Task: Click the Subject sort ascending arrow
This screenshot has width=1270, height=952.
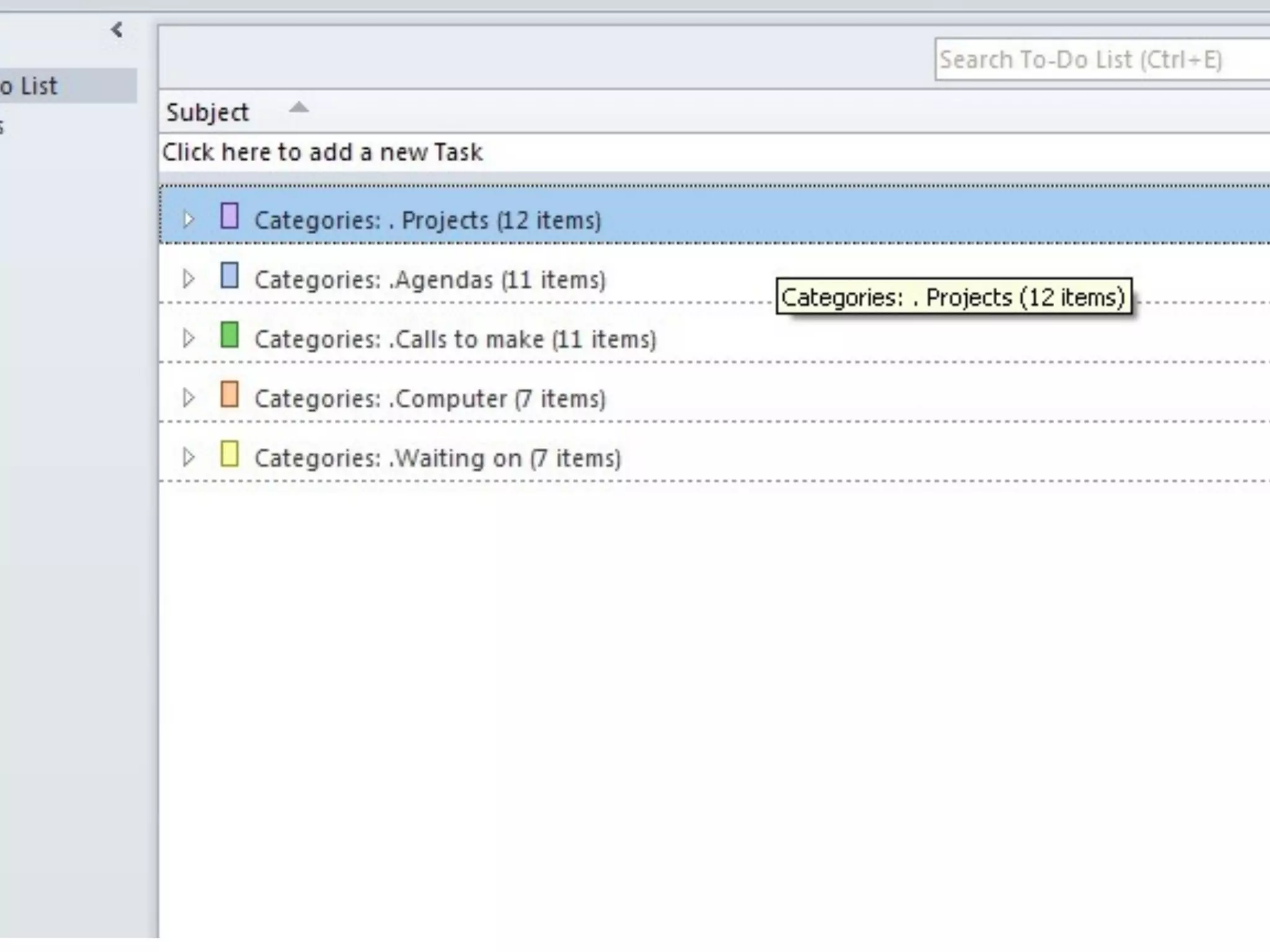Action: coord(299,108)
